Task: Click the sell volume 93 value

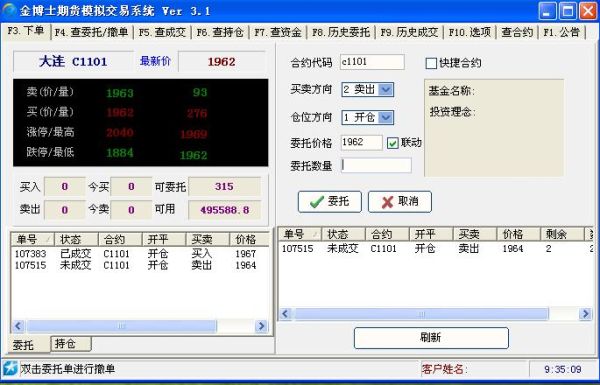Action: tap(200, 92)
